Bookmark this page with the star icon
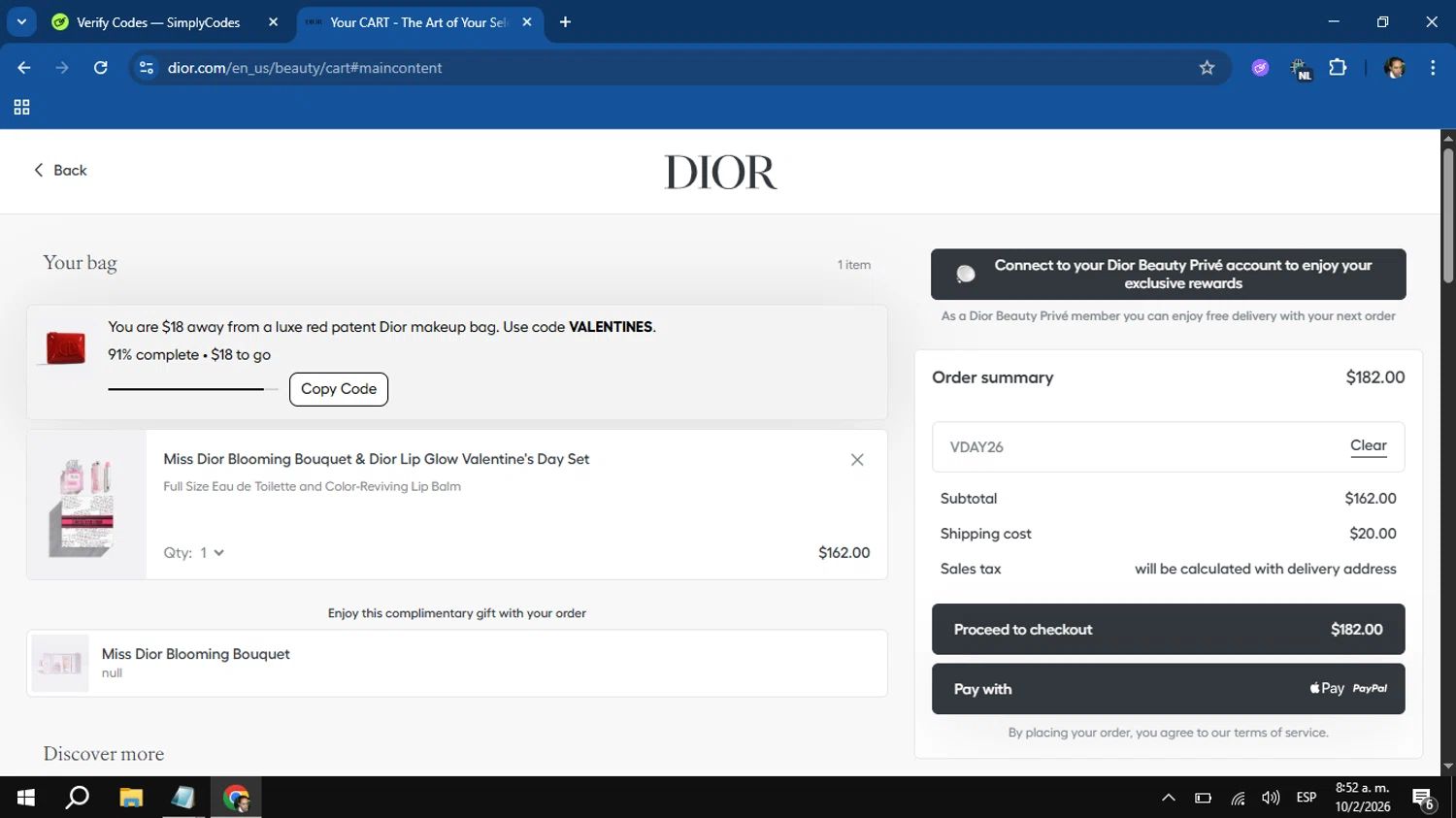 tap(1207, 68)
